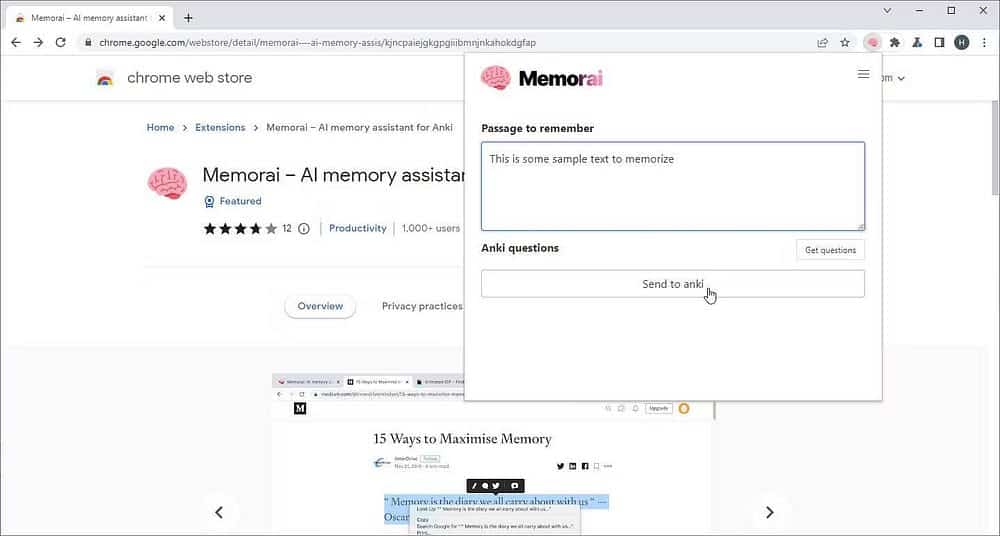
Task: Click the large brain icon beside extension title
Action: pos(167,183)
